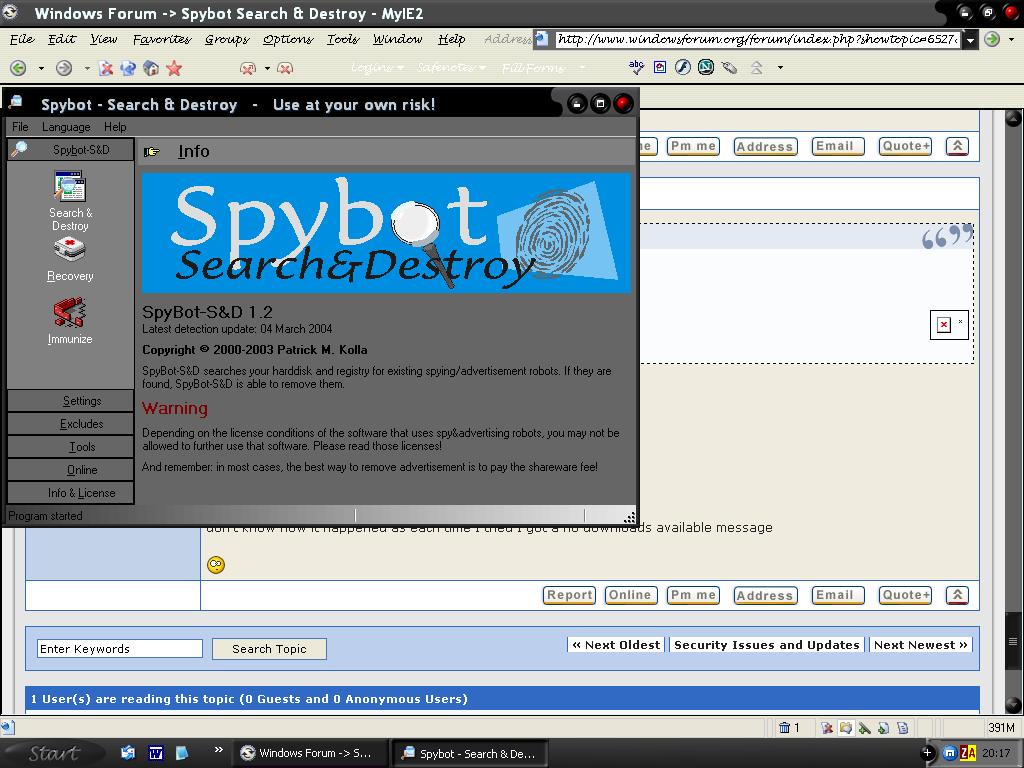
Task: Open the View menu in MyIE2
Action: point(103,39)
